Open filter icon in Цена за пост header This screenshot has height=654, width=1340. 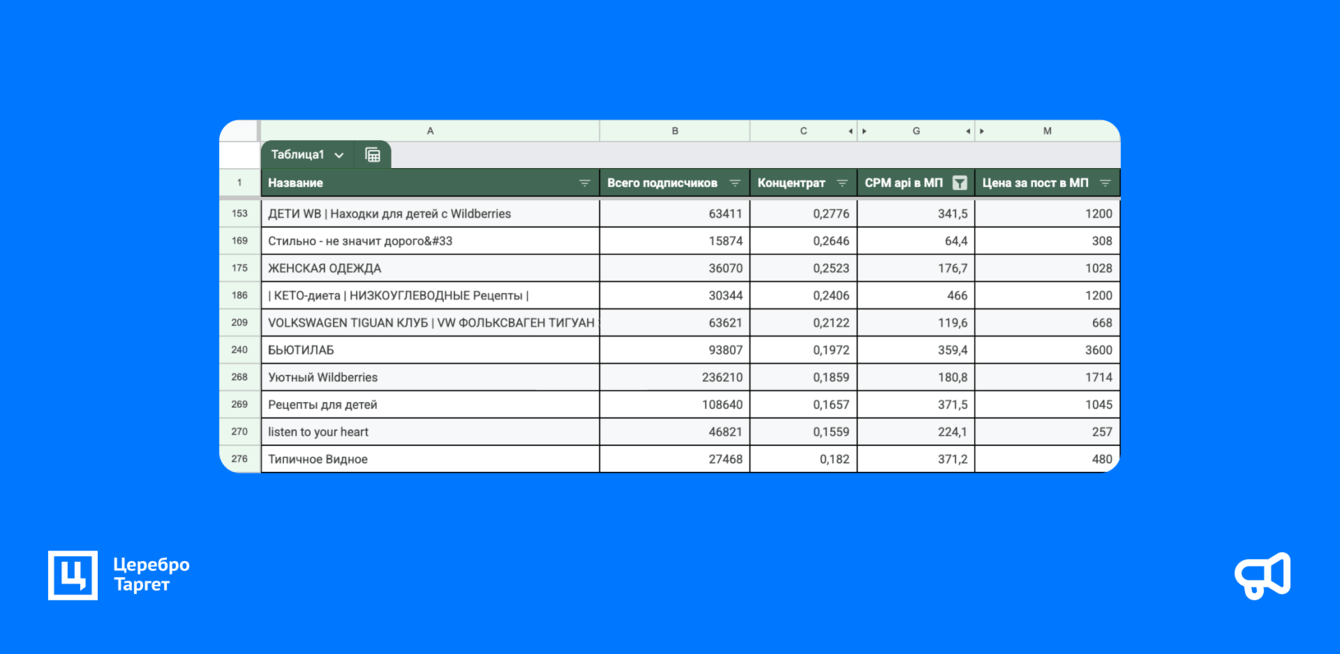tap(1105, 183)
